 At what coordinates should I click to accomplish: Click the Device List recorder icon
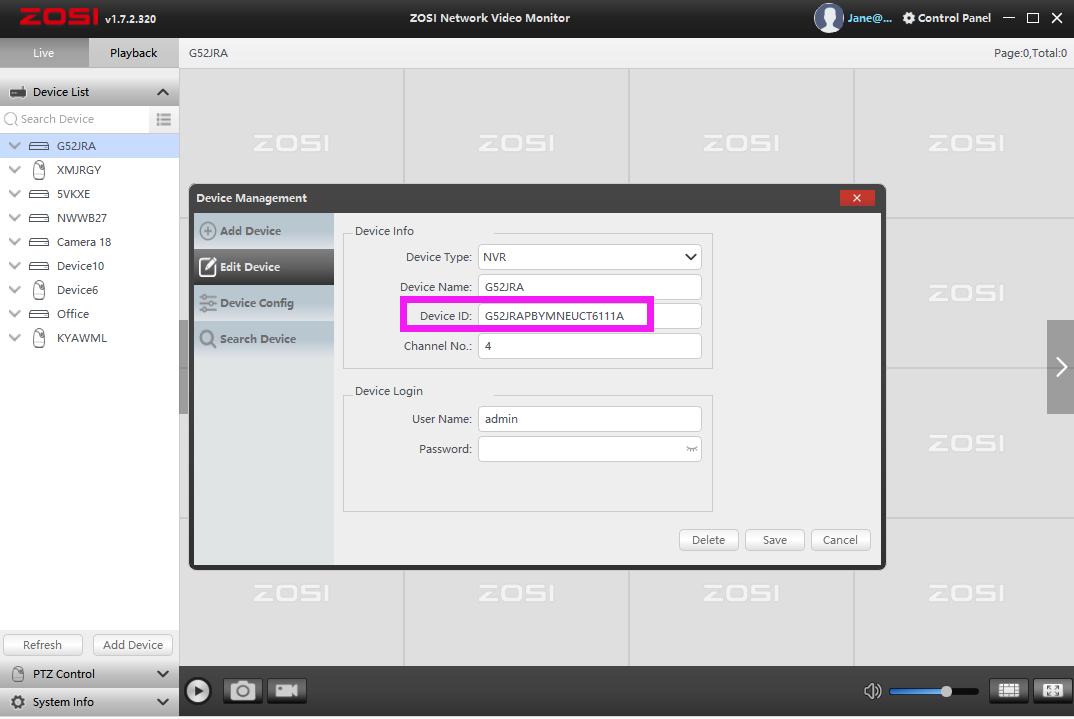click(18, 92)
